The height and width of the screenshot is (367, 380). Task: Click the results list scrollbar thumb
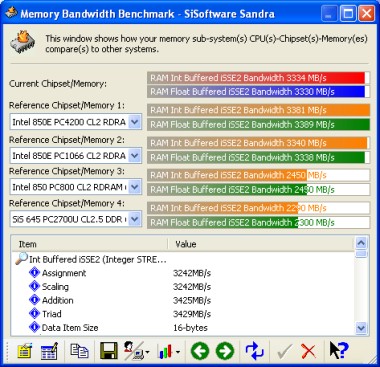tap(361, 254)
